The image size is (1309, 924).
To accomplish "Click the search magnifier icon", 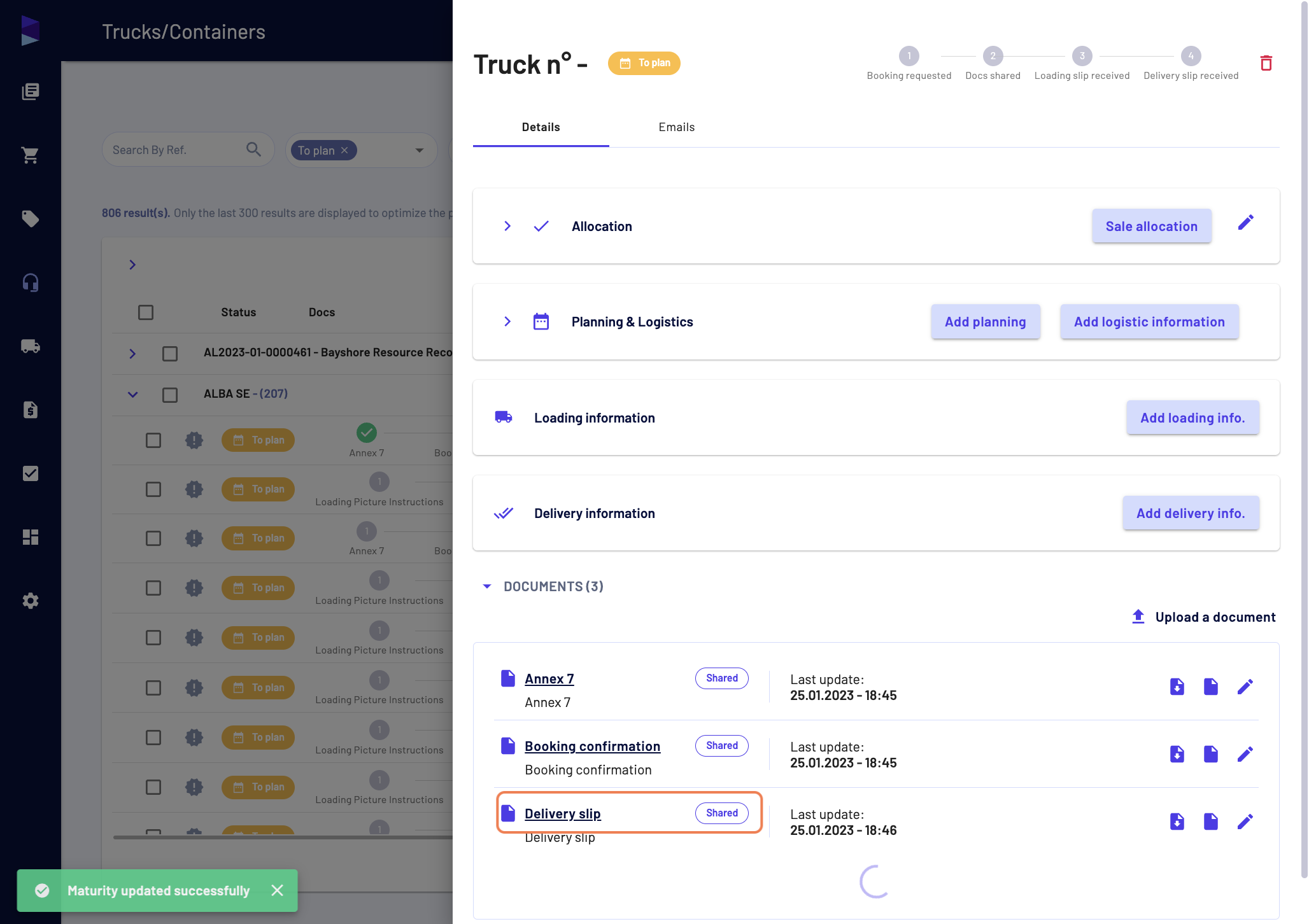I will coord(253,150).
